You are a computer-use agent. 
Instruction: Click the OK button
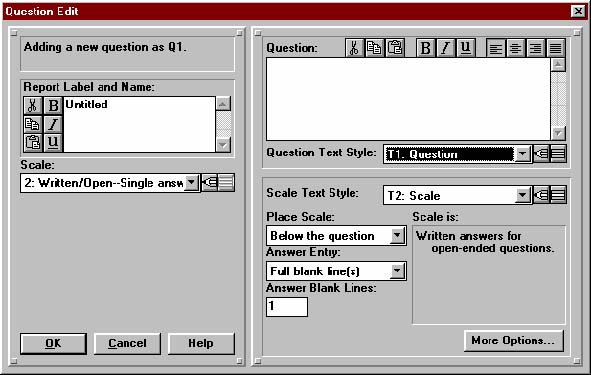pos(53,343)
